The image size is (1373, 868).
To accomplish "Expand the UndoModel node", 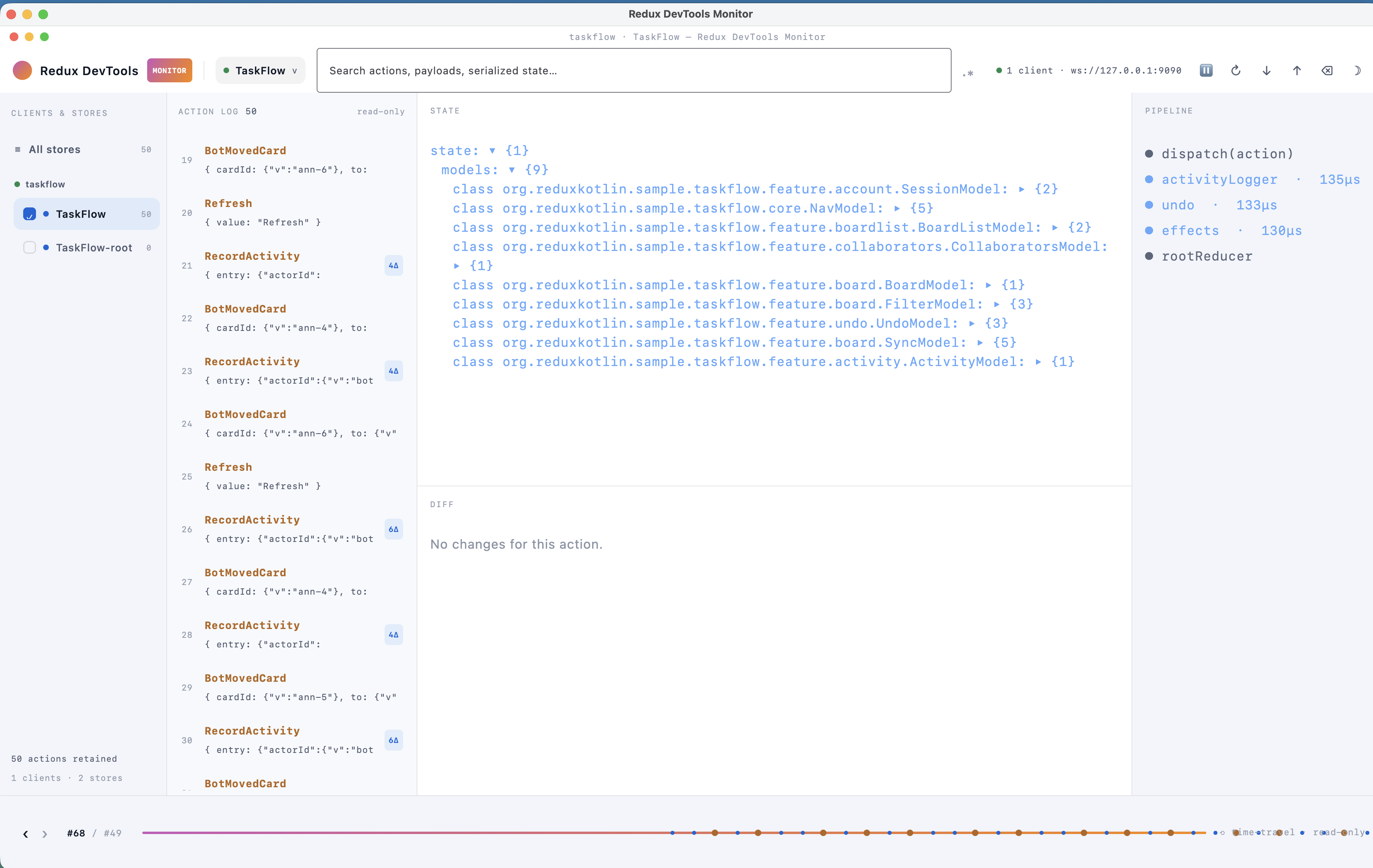I will coord(972,324).
